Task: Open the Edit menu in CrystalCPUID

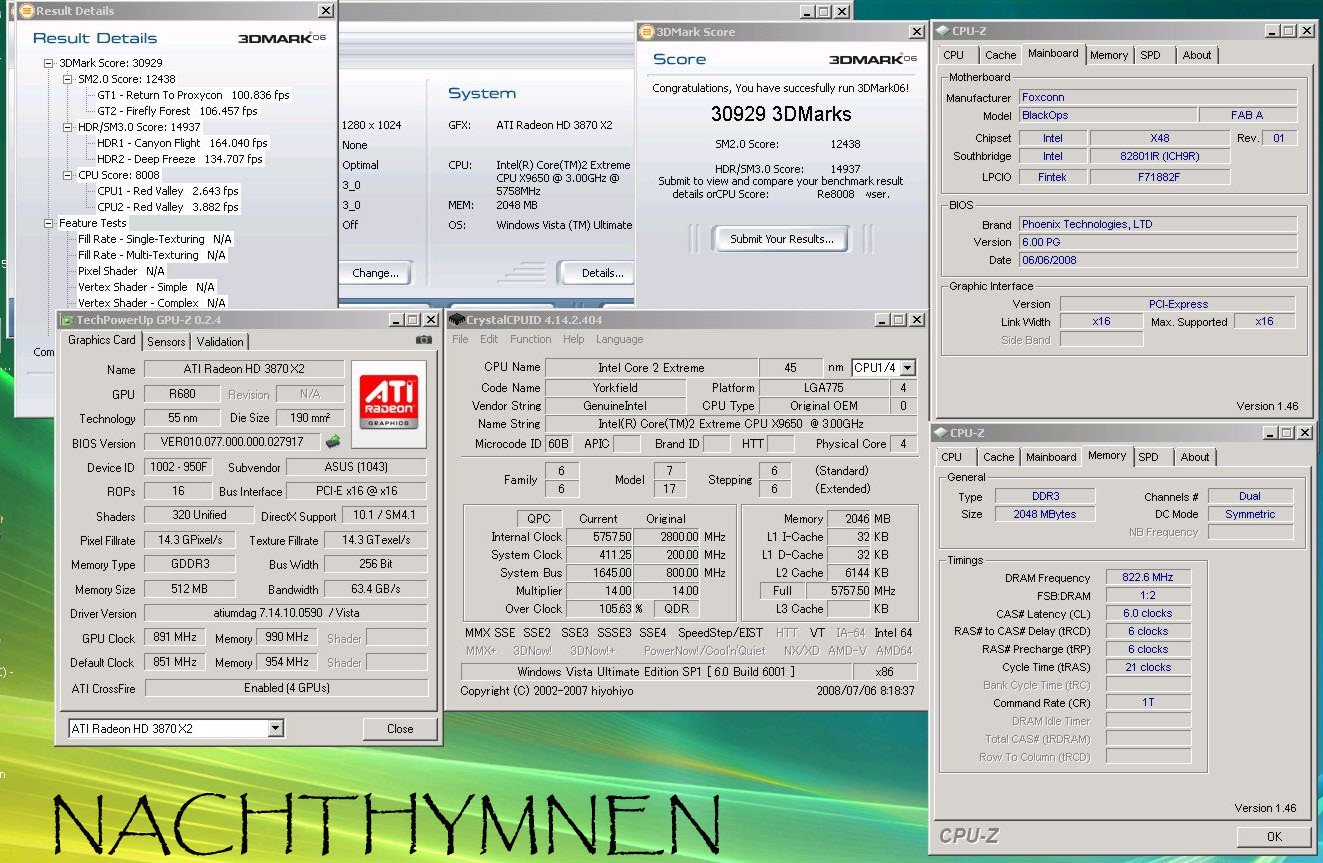Action: 489,339
